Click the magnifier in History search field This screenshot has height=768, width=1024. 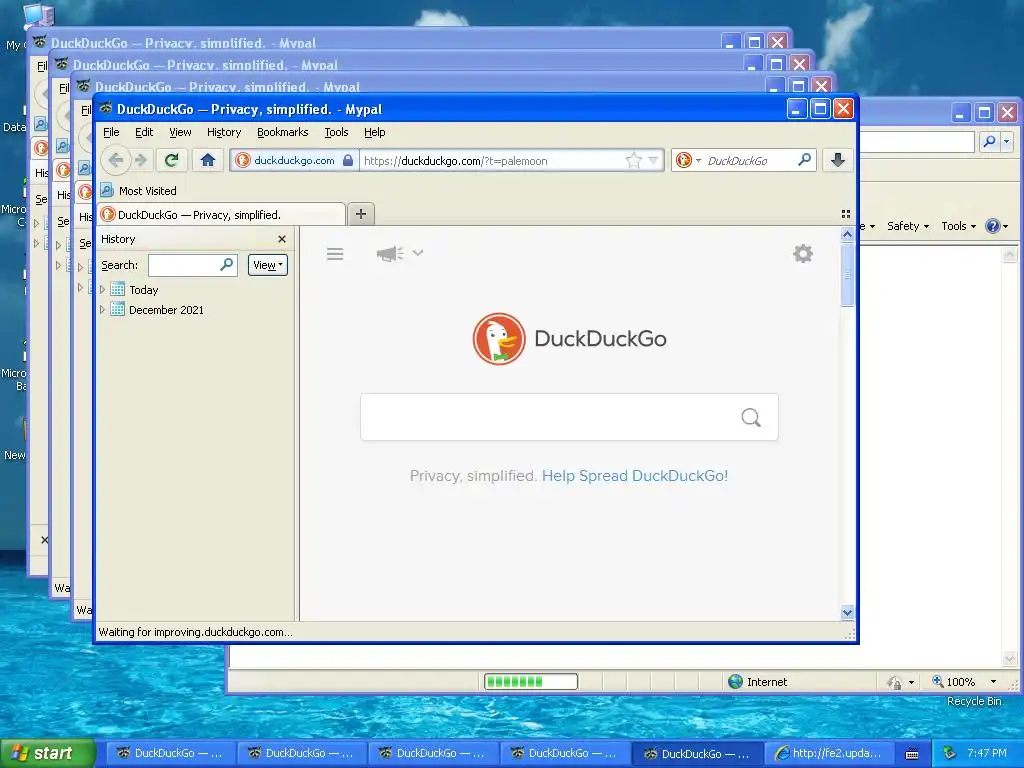(226, 264)
